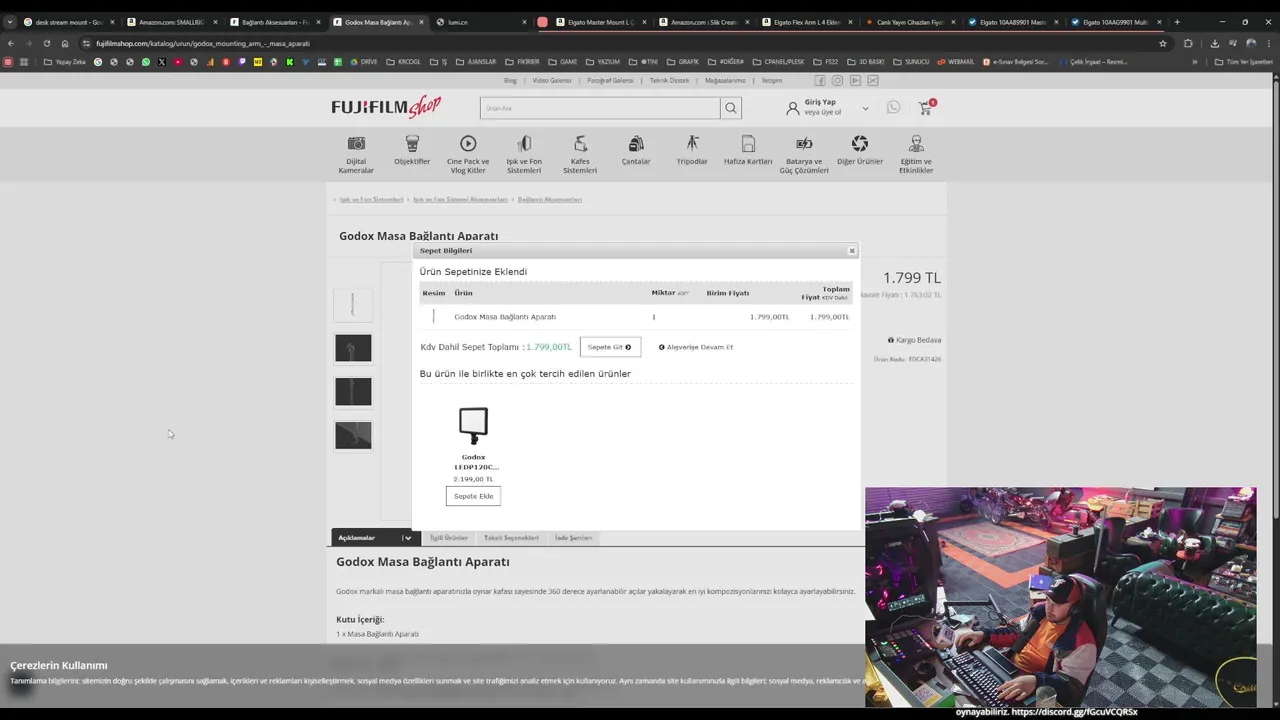Open the Facebook social icon
The width and height of the screenshot is (1280, 720).
[820, 81]
